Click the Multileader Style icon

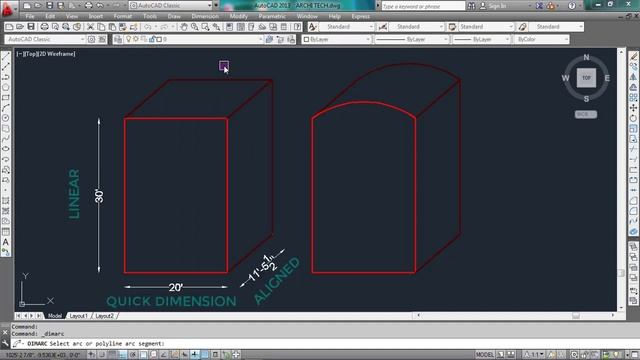[522, 27]
